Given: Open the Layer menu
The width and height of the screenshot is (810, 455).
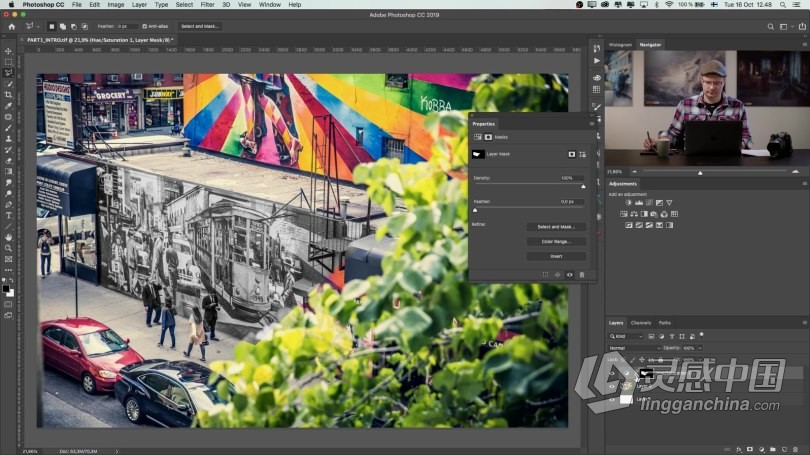Looking at the screenshot, I should (139, 5).
